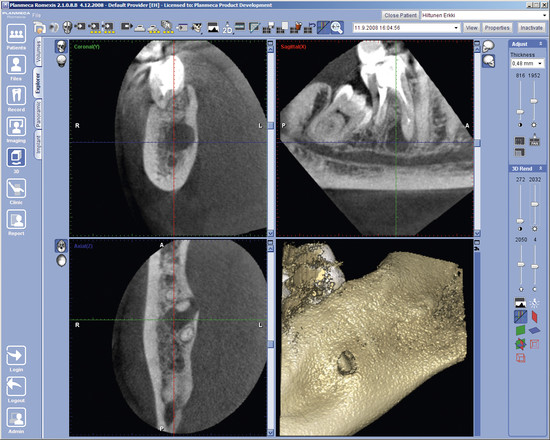This screenshot has width=550, height=440.
Task: Toggle blue axial plane visibility in 3D
Action: click(x=535, y=330)
